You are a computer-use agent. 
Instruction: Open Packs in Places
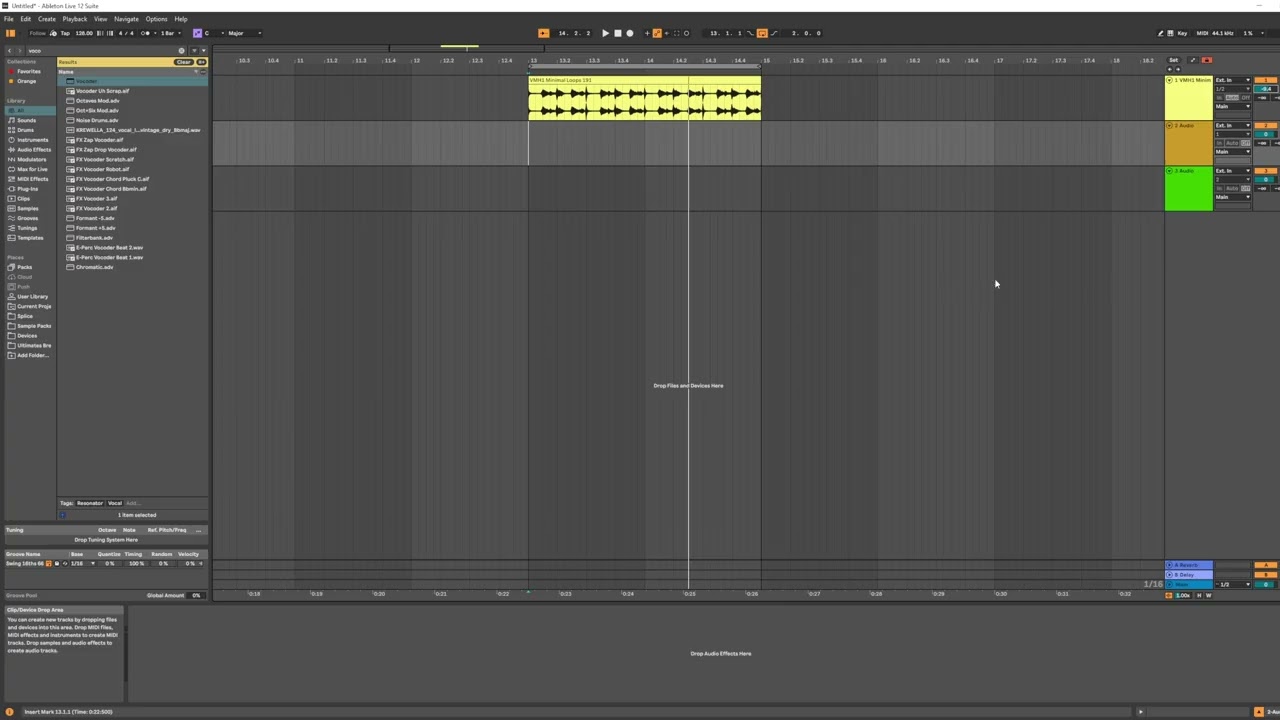click(x=24, y=267)
